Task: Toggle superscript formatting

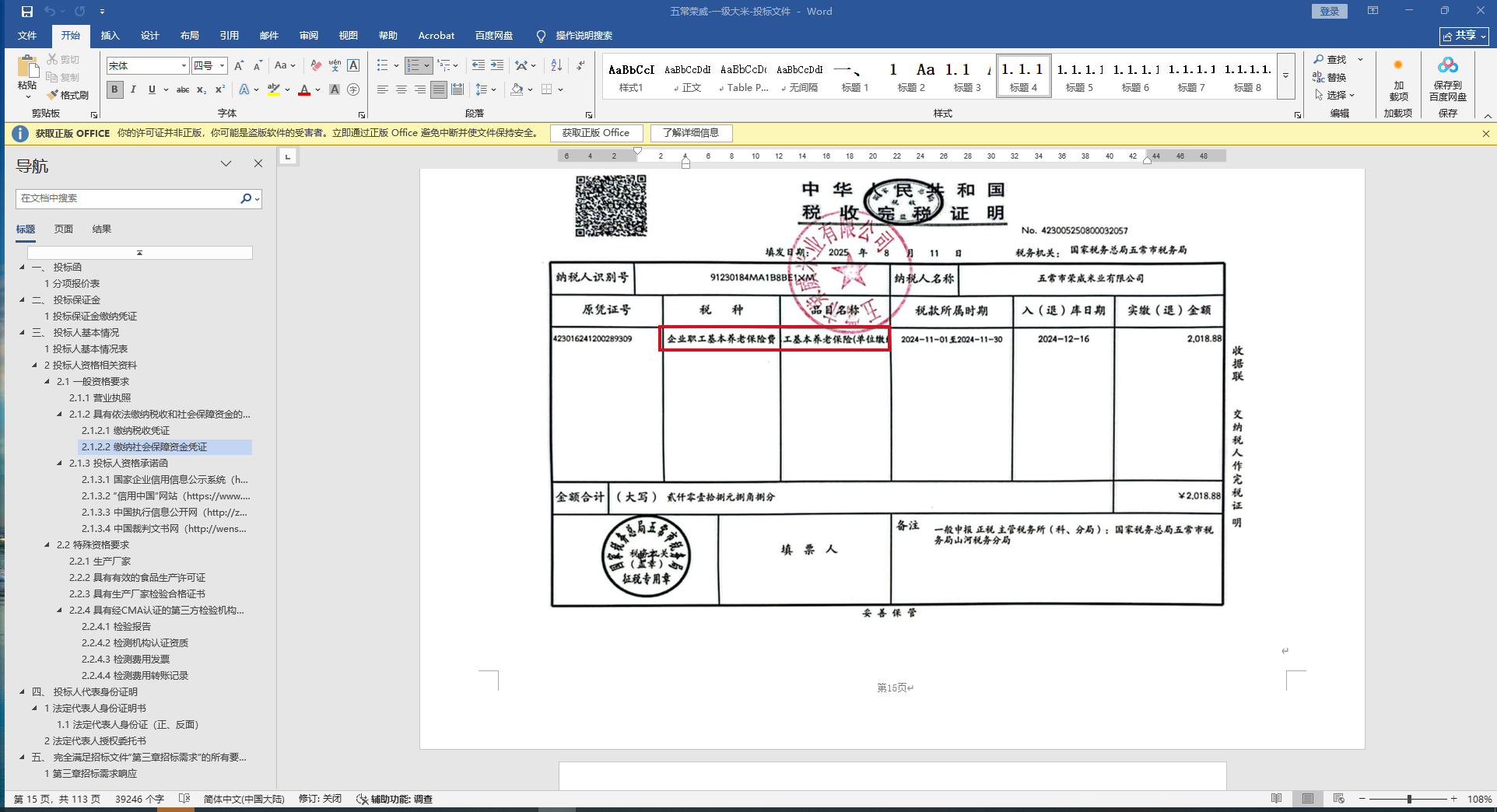Action: click(x=220, y=89)
